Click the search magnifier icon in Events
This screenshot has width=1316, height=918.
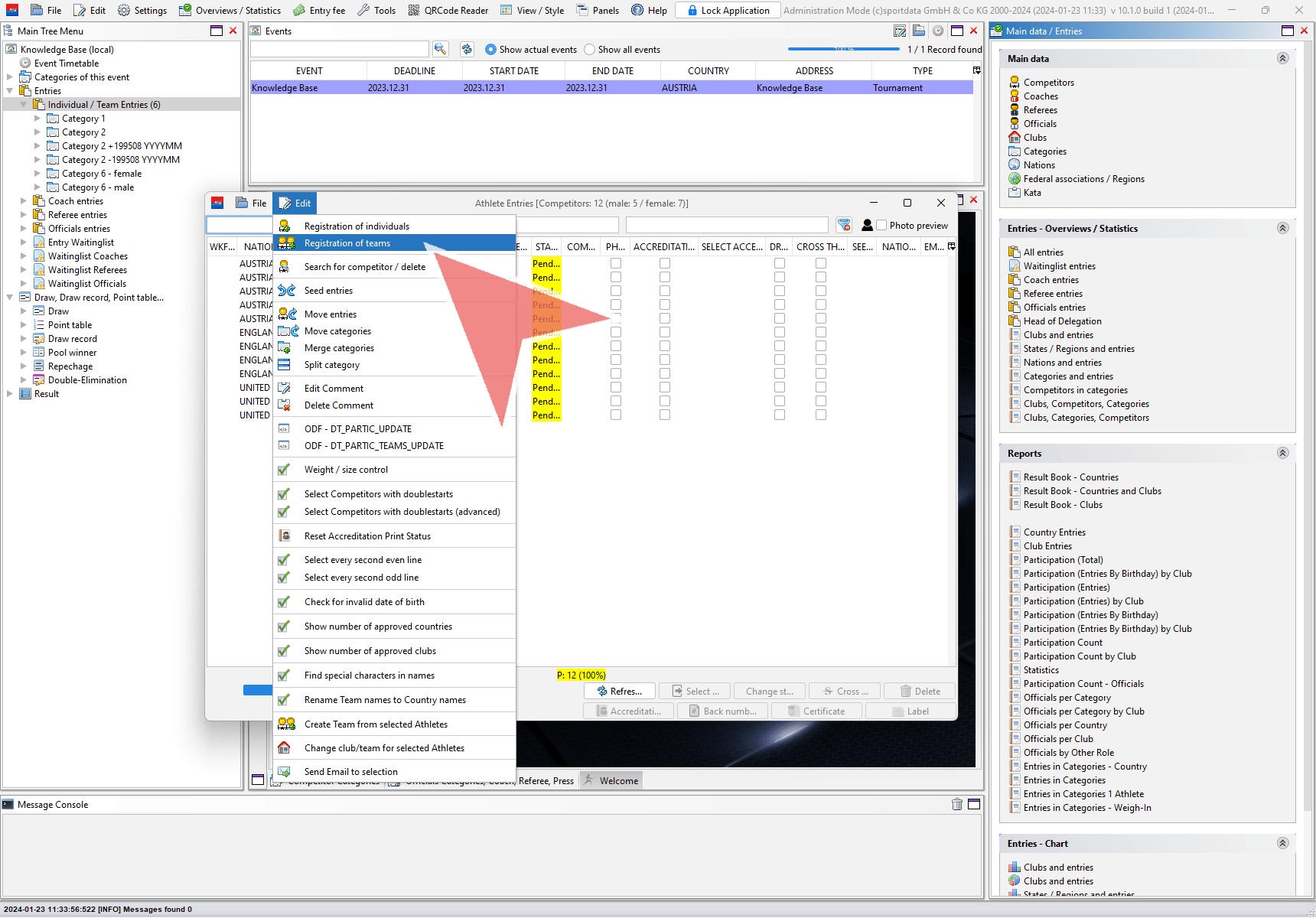pos(440,49)
